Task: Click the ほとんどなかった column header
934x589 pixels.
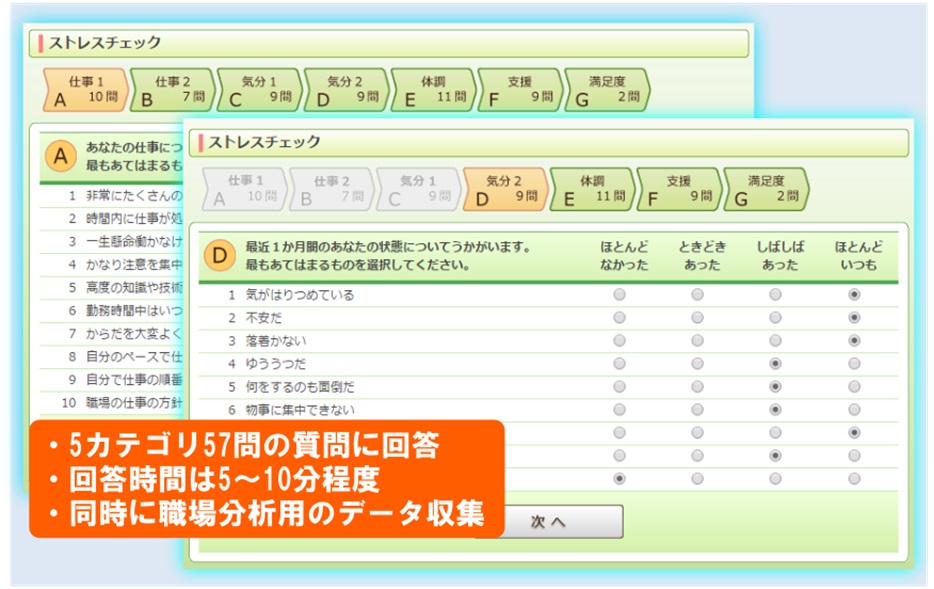Action: [624, 255]
